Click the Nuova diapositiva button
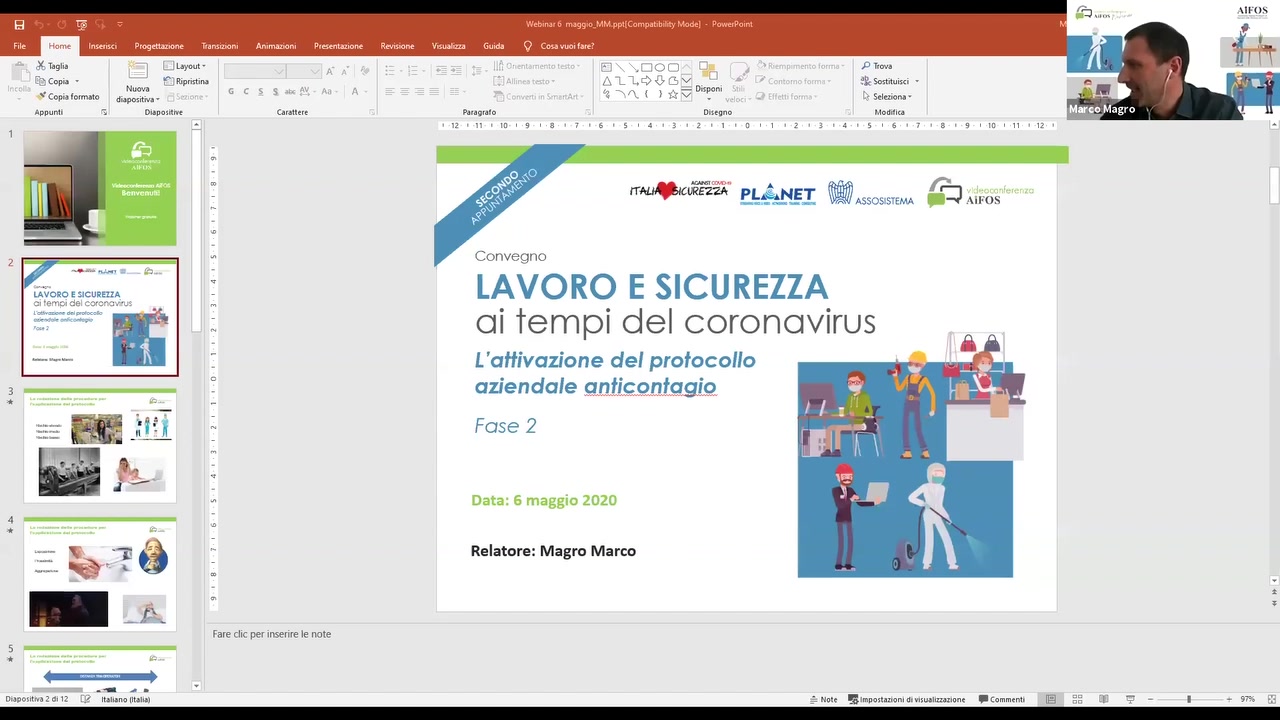 [137, 82]
